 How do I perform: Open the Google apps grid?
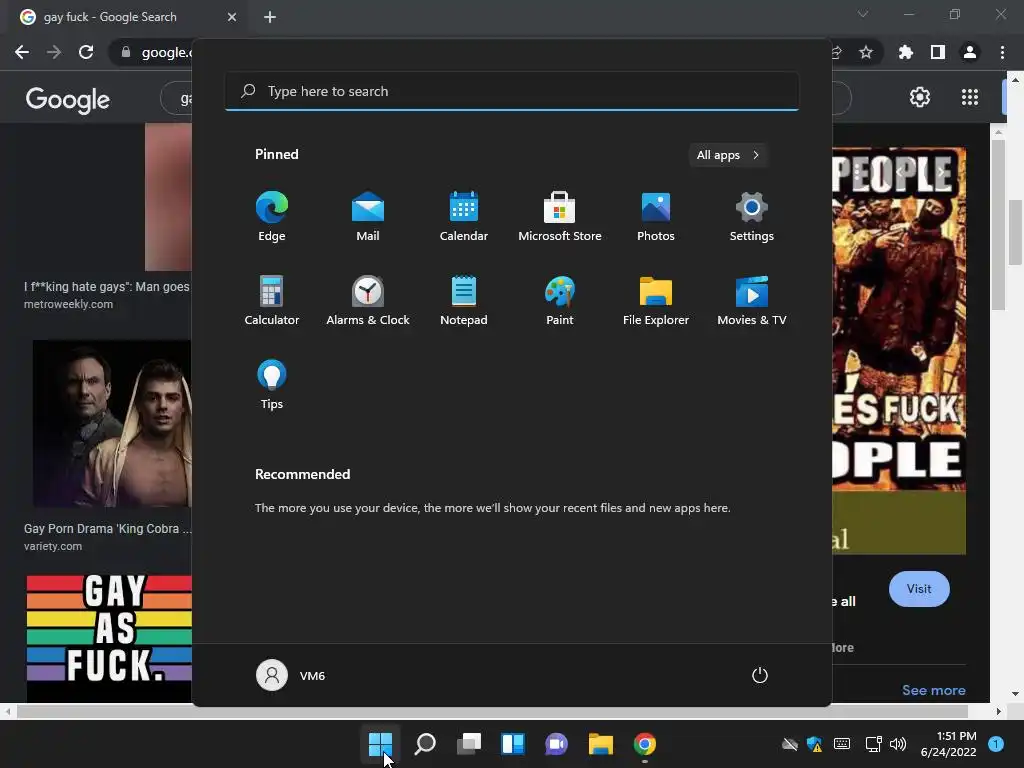[970, 97]
